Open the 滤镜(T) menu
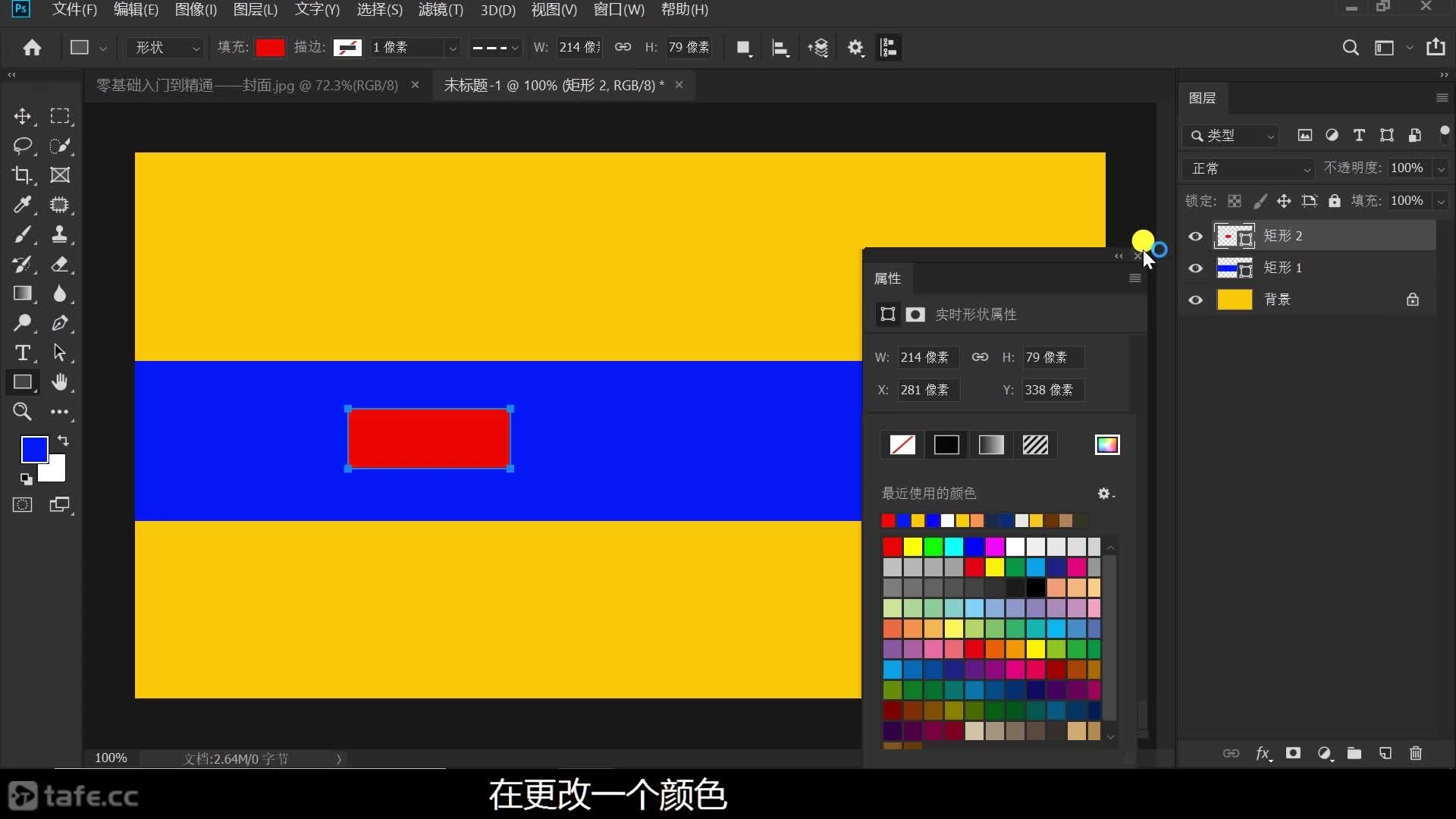 (x=441, y=10)
